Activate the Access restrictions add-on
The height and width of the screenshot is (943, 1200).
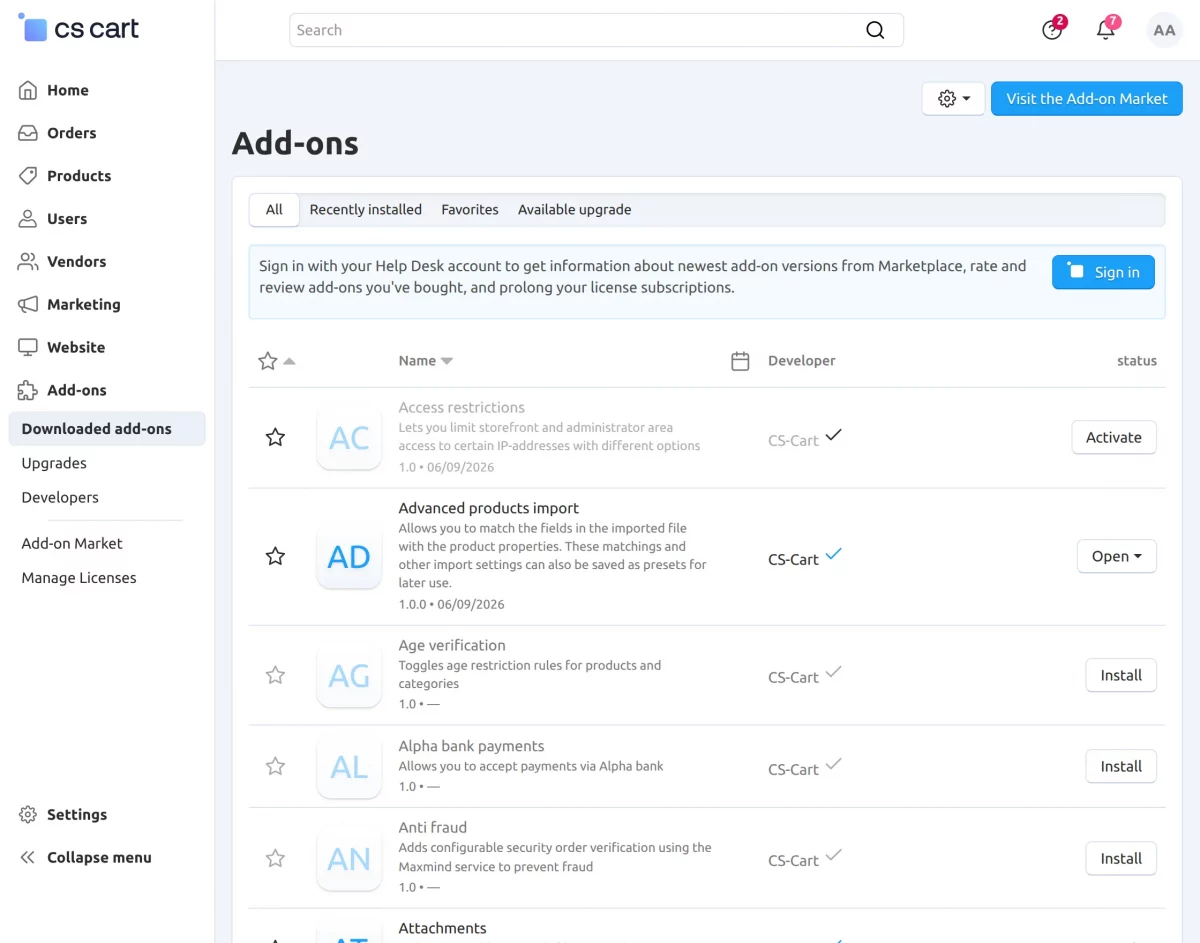coord(1114,437)
